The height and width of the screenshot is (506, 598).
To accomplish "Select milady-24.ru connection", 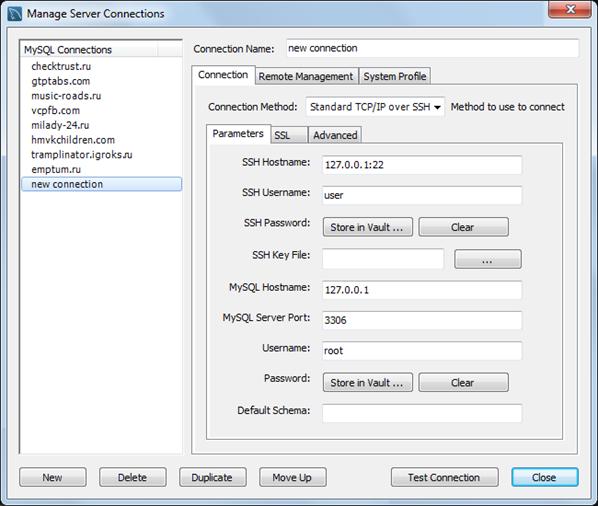I will 102,125.
